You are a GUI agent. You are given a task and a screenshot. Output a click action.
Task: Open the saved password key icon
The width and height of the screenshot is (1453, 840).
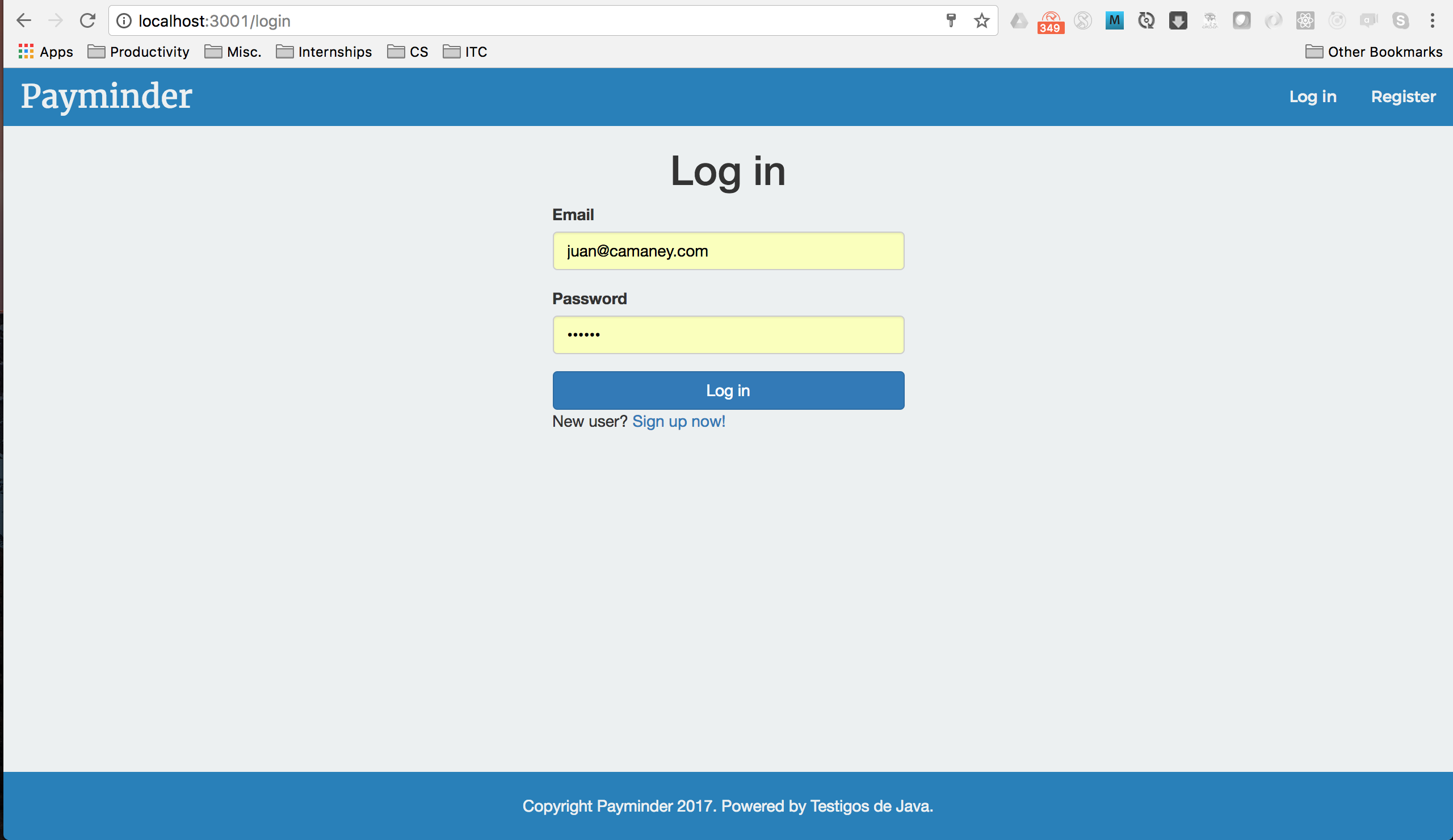[951, 21]
